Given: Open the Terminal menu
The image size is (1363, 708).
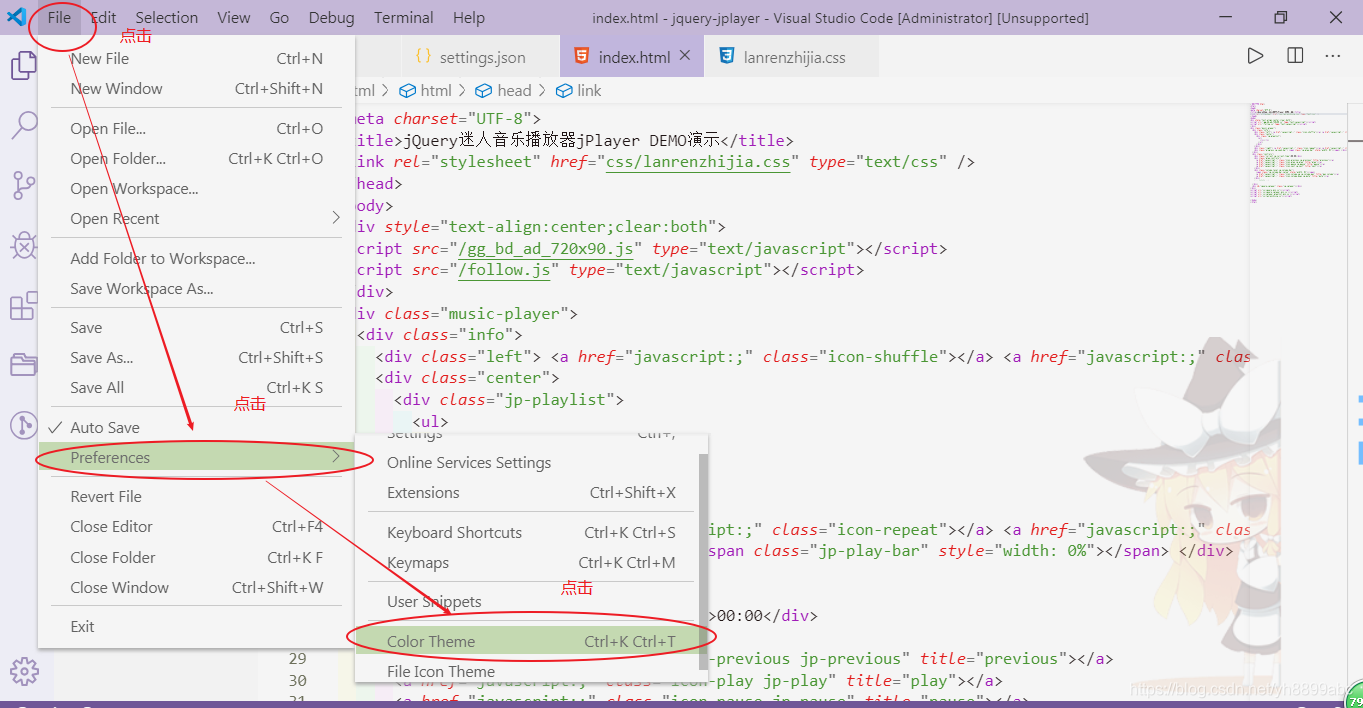Looking at the screenshot, I should pos(404,17).
